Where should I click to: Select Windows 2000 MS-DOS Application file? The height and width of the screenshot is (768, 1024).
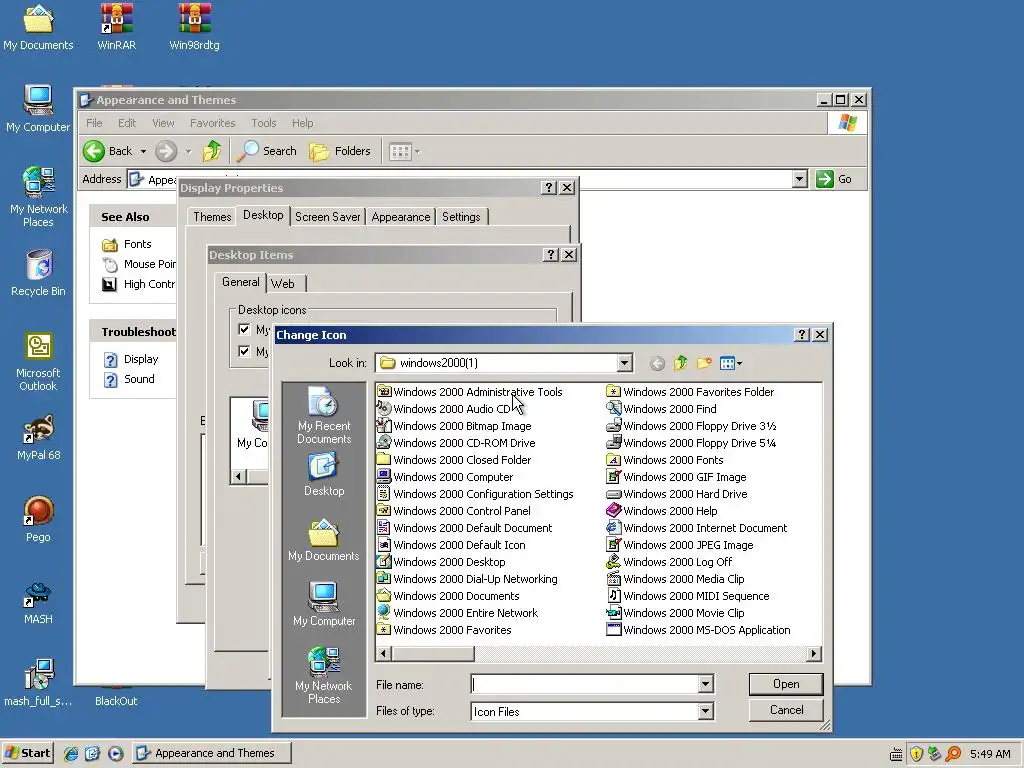(699, 630)
